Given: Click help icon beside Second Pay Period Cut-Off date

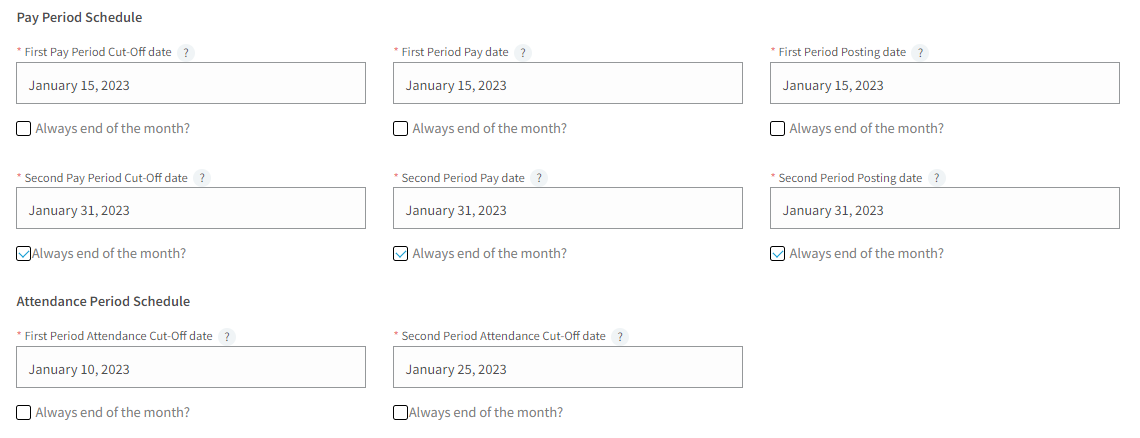Looking at the screenshot, I should click(202, 178).
